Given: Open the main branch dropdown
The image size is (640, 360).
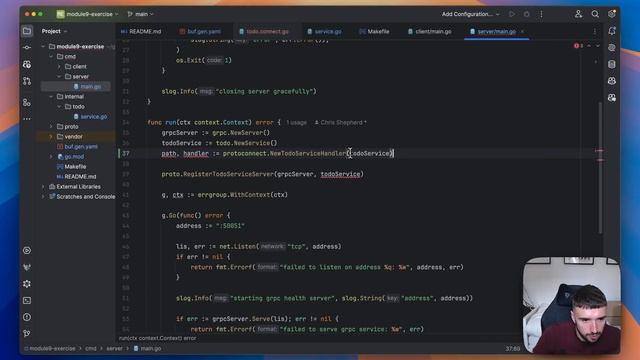Looking at the screenshot, I should point(140,14).
